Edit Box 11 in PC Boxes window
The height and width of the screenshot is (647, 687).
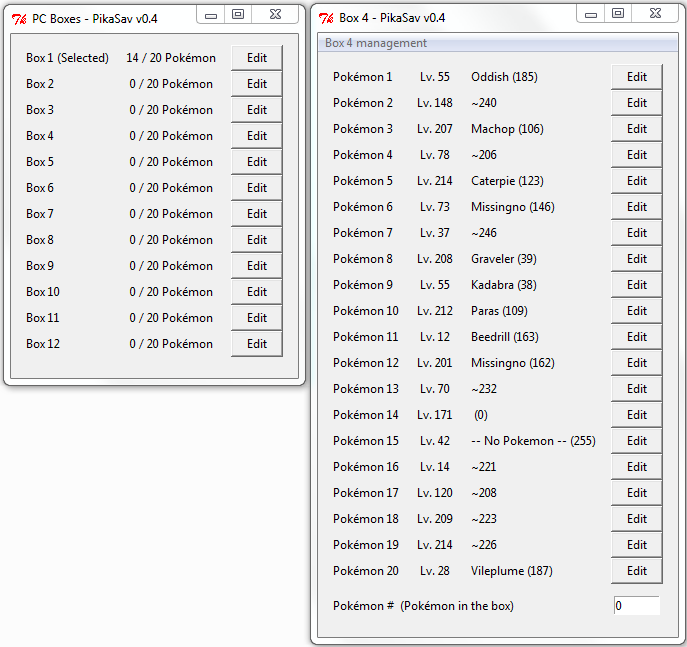click(x=257, y=318)
